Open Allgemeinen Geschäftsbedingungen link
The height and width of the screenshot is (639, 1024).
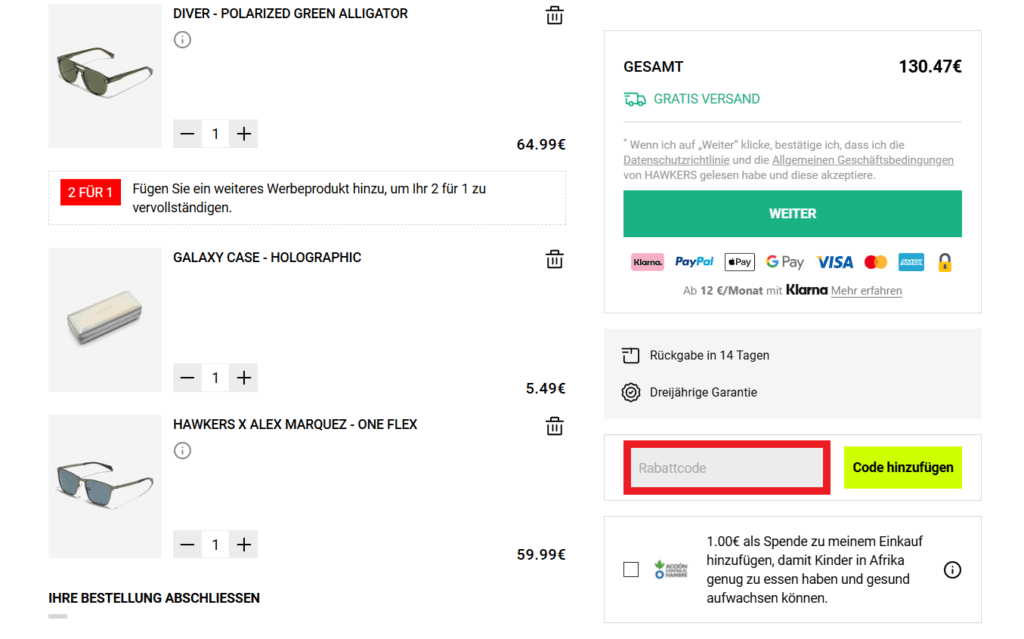(x=862, y=160)
